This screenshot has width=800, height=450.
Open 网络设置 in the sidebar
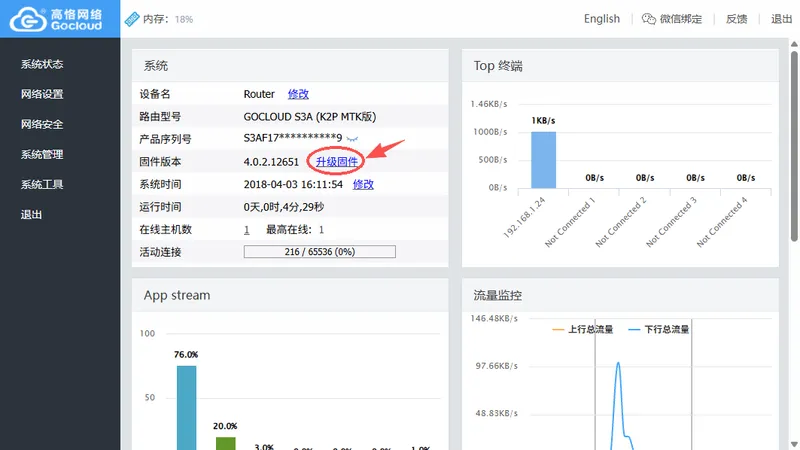pos(42,94)
